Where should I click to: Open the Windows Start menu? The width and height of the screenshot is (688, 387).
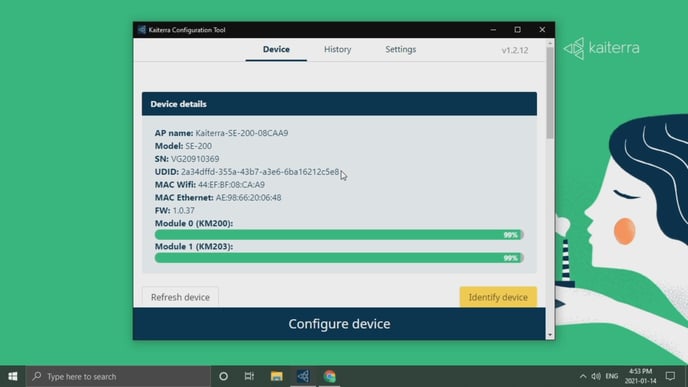[13, 376]
